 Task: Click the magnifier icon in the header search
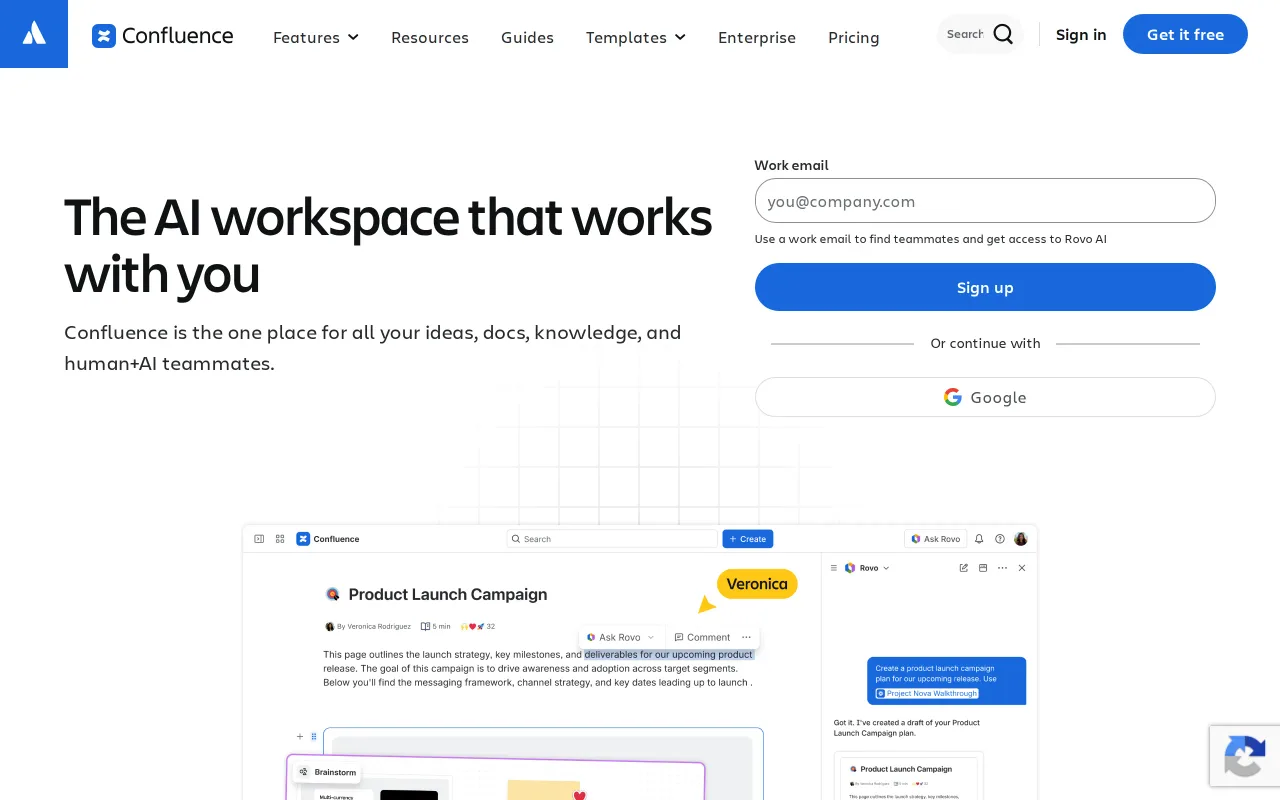click(1003, 35)
